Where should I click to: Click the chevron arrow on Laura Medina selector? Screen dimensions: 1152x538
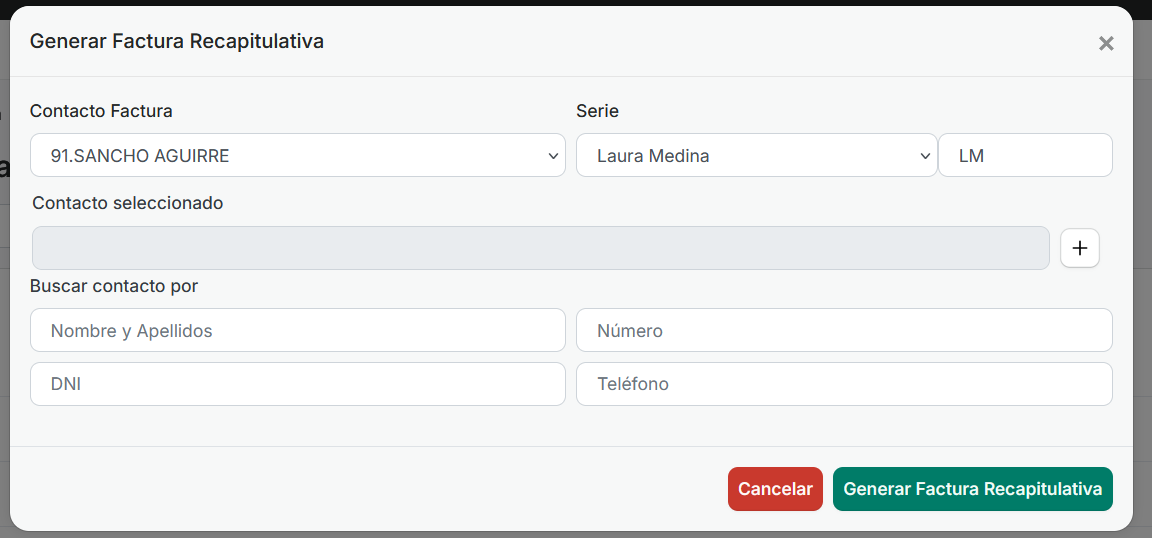[x=924, y=156]
